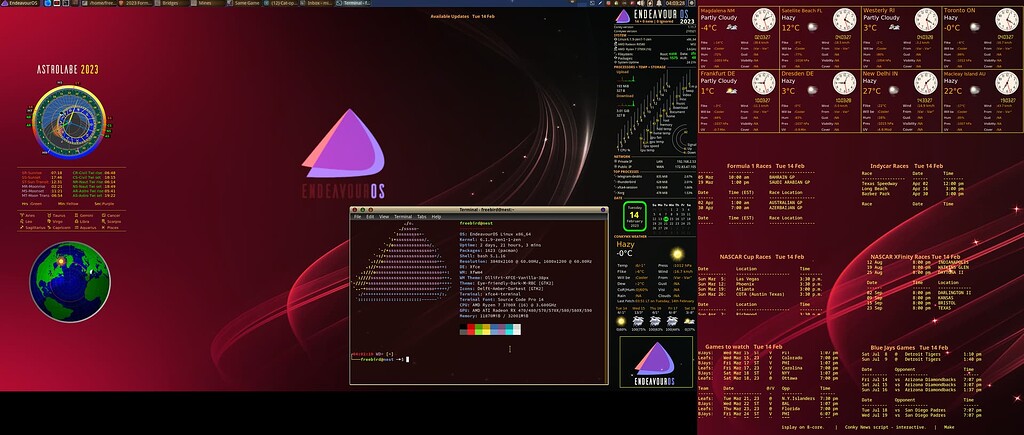Click the EndeavourOS 2023 Conky header logo
This screenshot has height=435, width=1024.
[655, 17]
